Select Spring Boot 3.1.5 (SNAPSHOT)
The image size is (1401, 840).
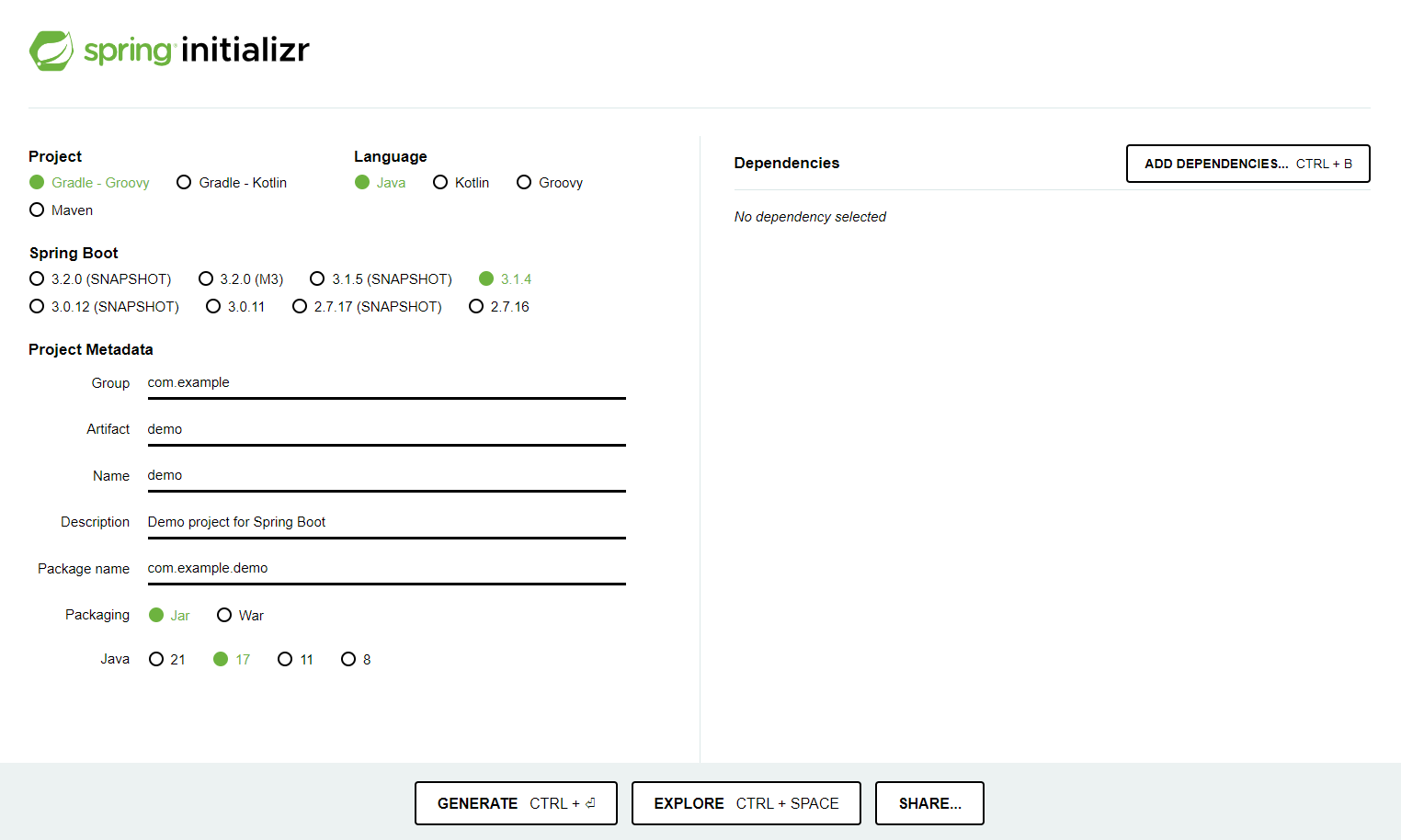(381, 279)
